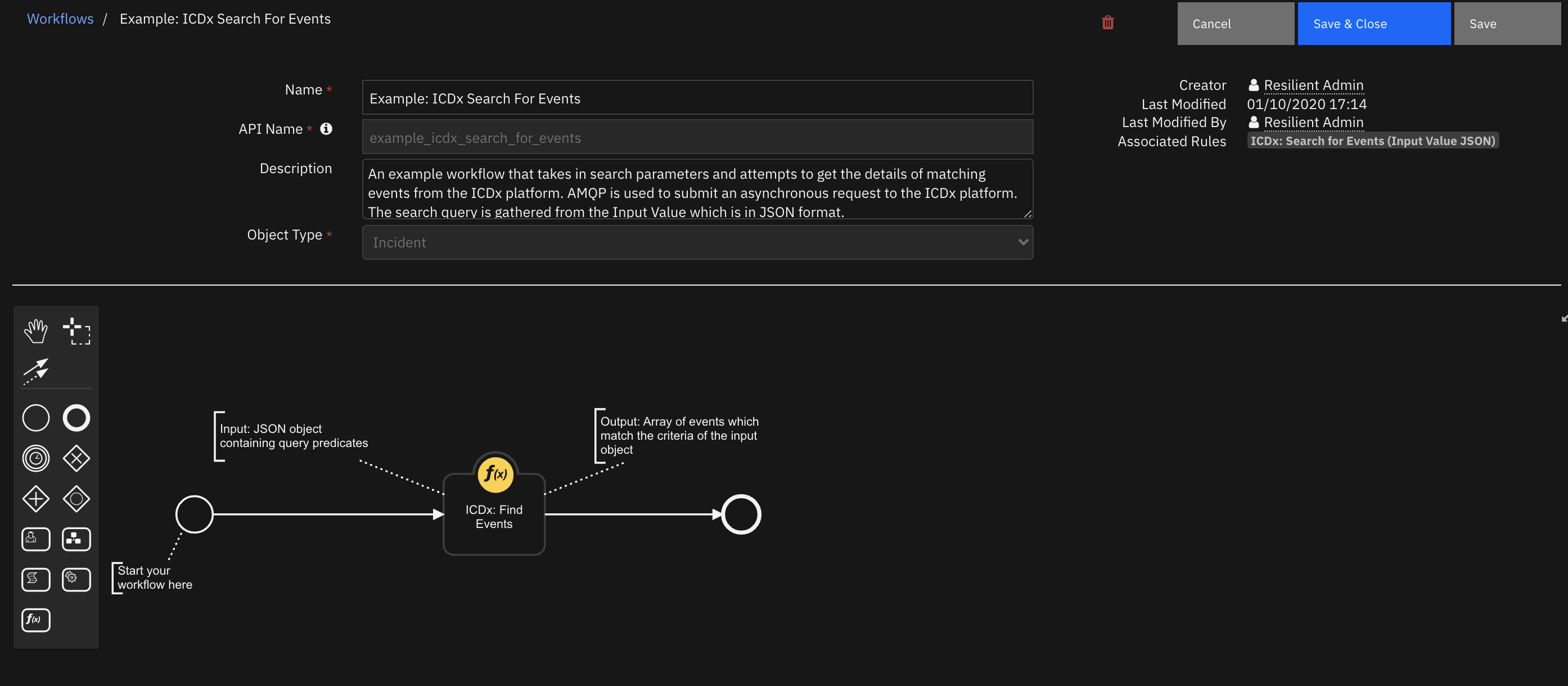Select 'Input: JSON object' annotation
The width and height of the screenshot is (1568, 686).
coord(293,436)
